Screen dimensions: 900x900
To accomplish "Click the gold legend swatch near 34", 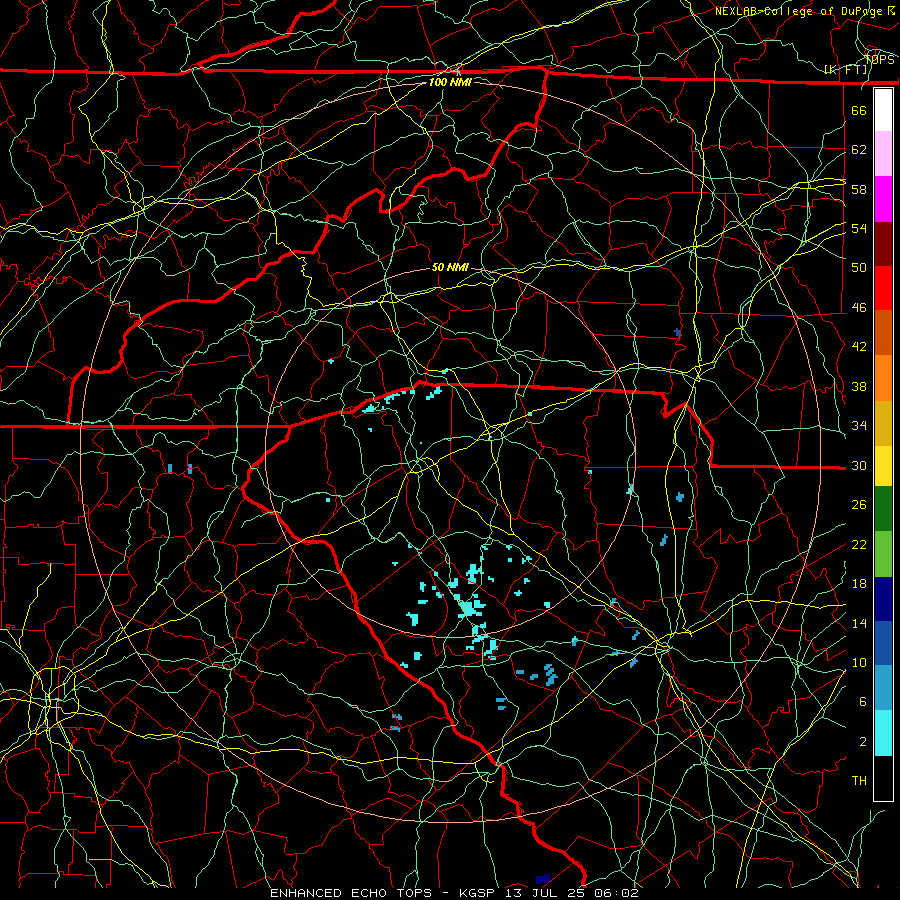I will (883, 423).
